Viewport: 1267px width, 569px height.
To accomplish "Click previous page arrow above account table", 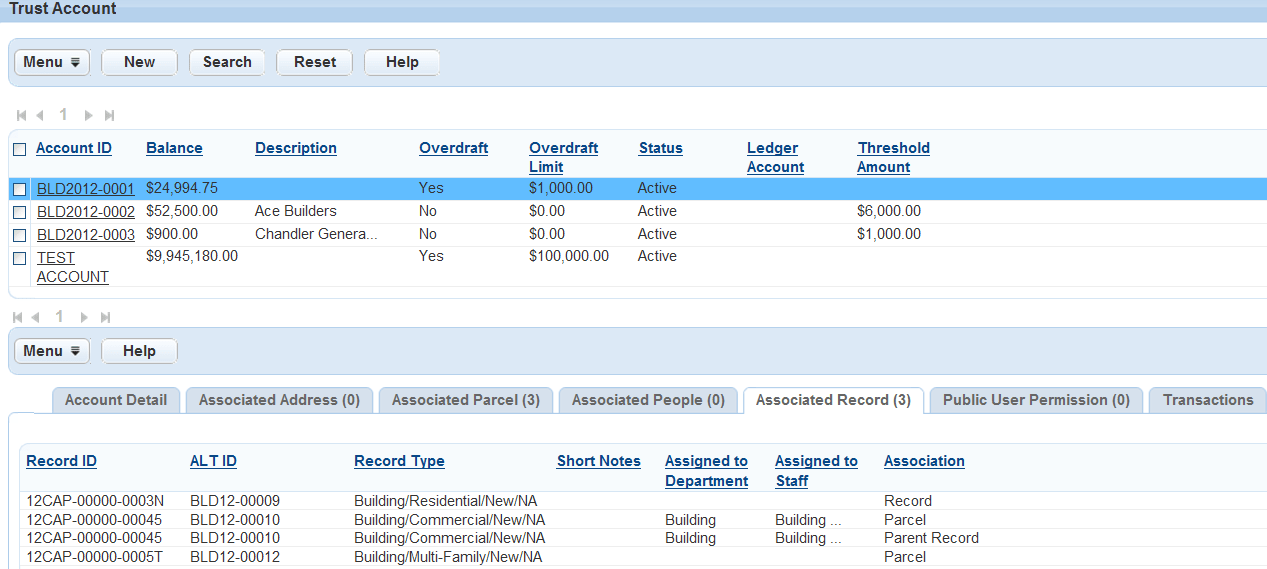I will [x=40, y=116].
